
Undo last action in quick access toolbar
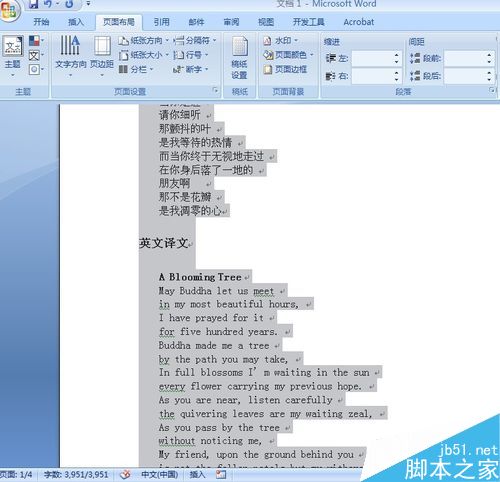tap(48, 4)
